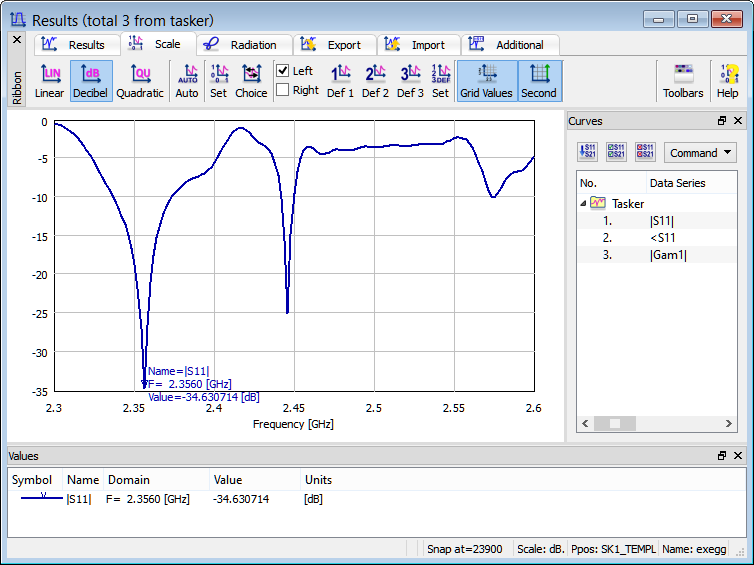
Task: Switch to the Radiation tab
Action: pos(243,45)
